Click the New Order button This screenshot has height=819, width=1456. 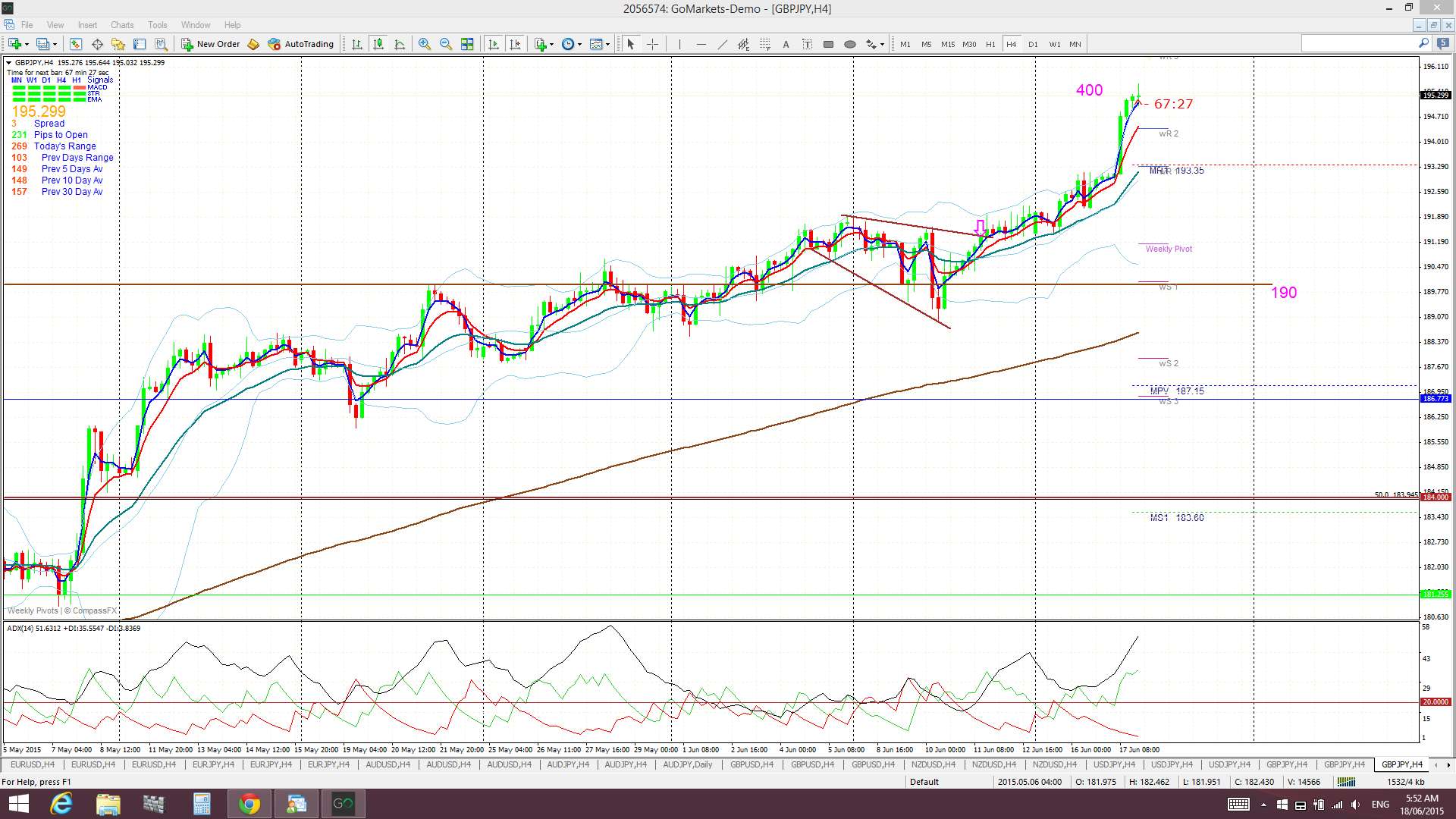(x=210, y=44)
